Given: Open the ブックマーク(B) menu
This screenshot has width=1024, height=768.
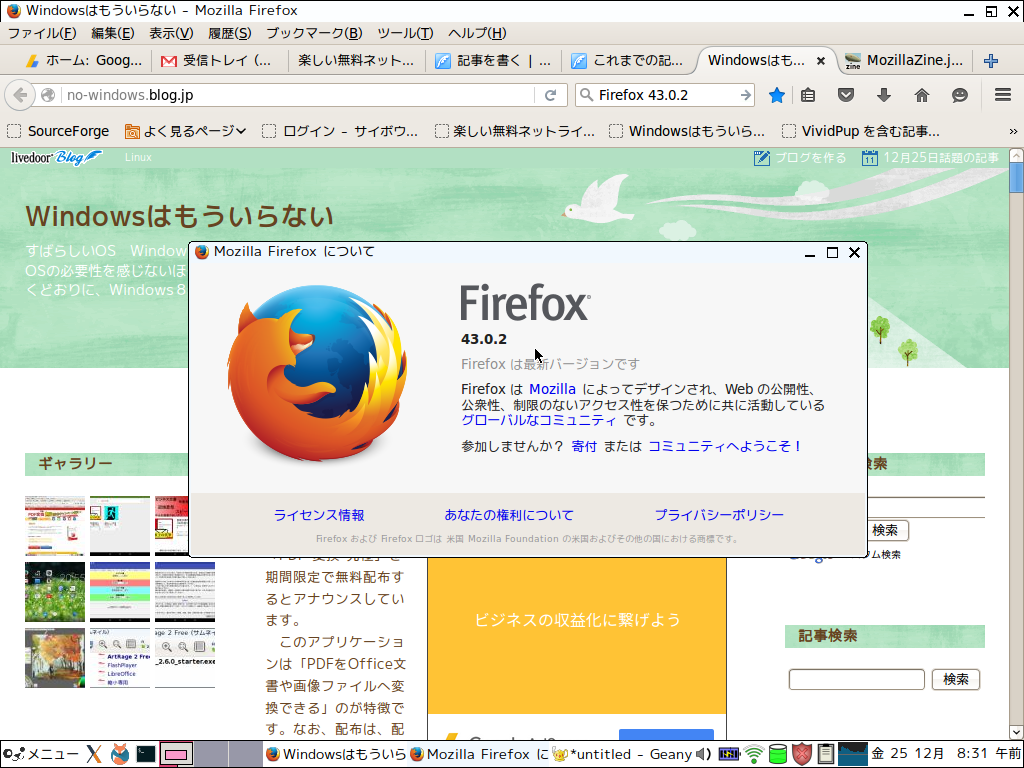Looking at the screenshot, I should coord(314,33).
